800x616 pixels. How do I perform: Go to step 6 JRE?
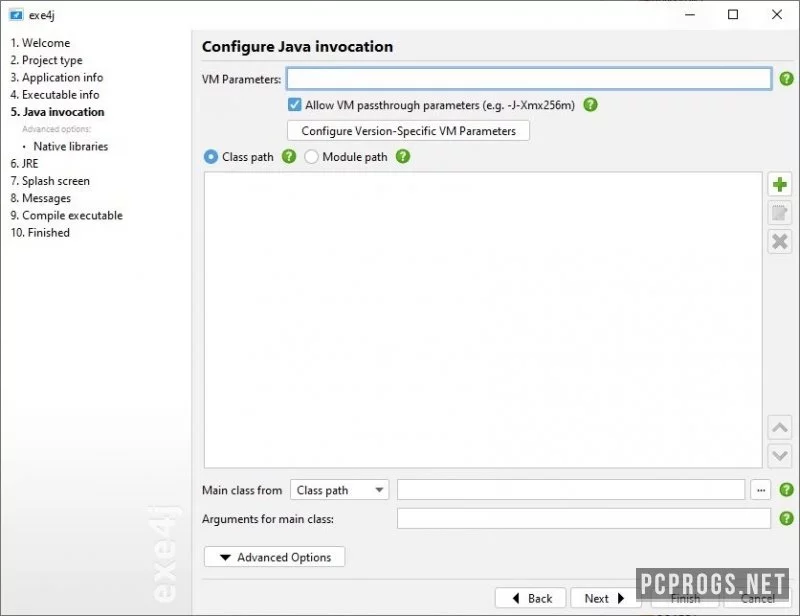24,164
